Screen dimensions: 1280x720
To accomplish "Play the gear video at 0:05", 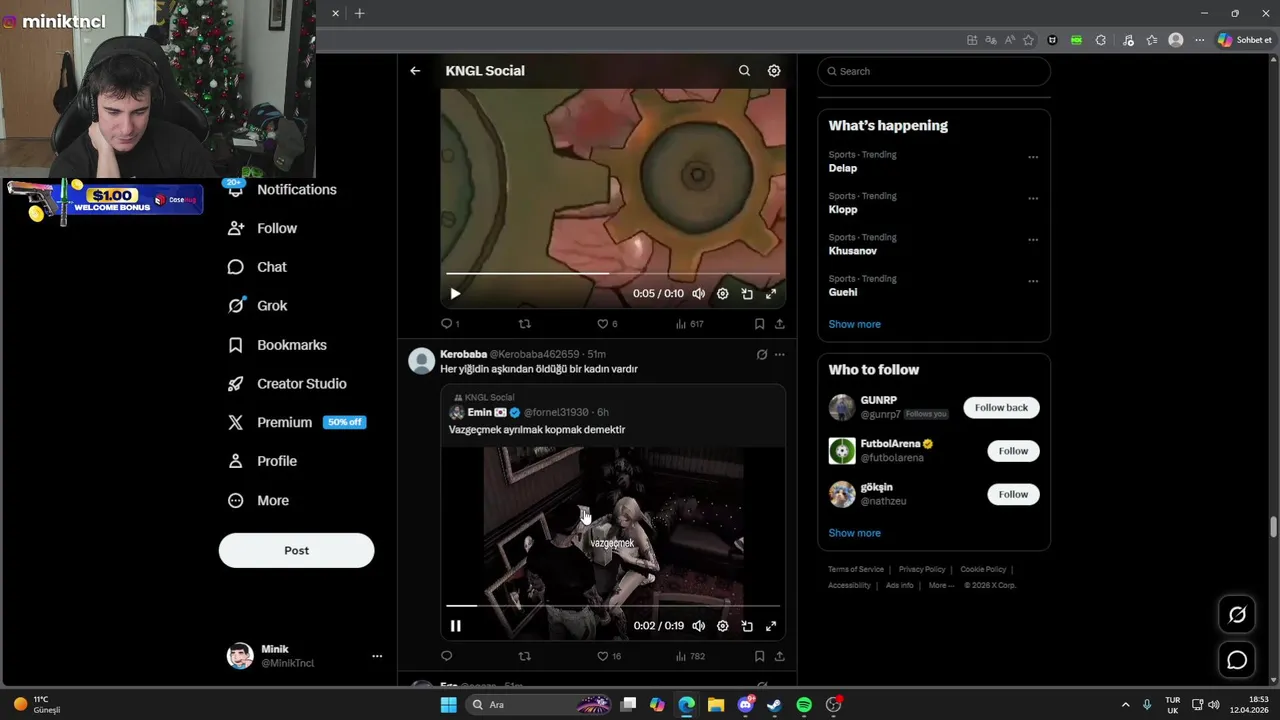I will [455, 294].
